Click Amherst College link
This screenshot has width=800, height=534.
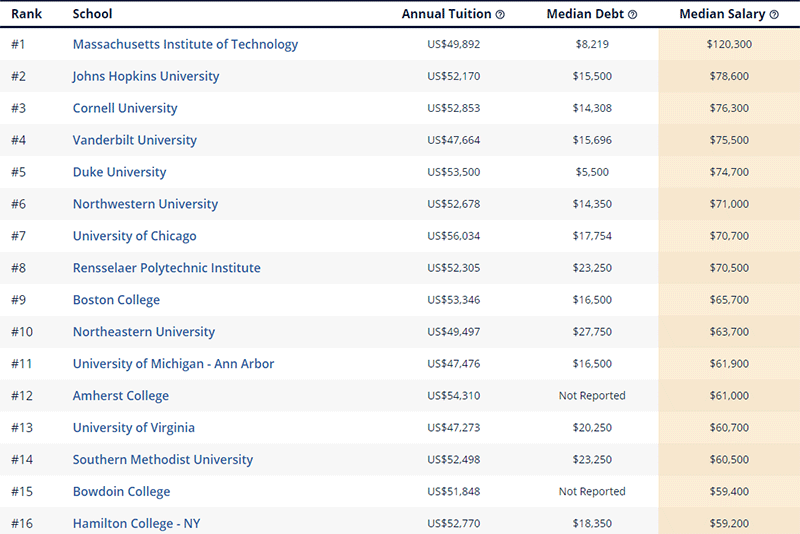[121, 396]
